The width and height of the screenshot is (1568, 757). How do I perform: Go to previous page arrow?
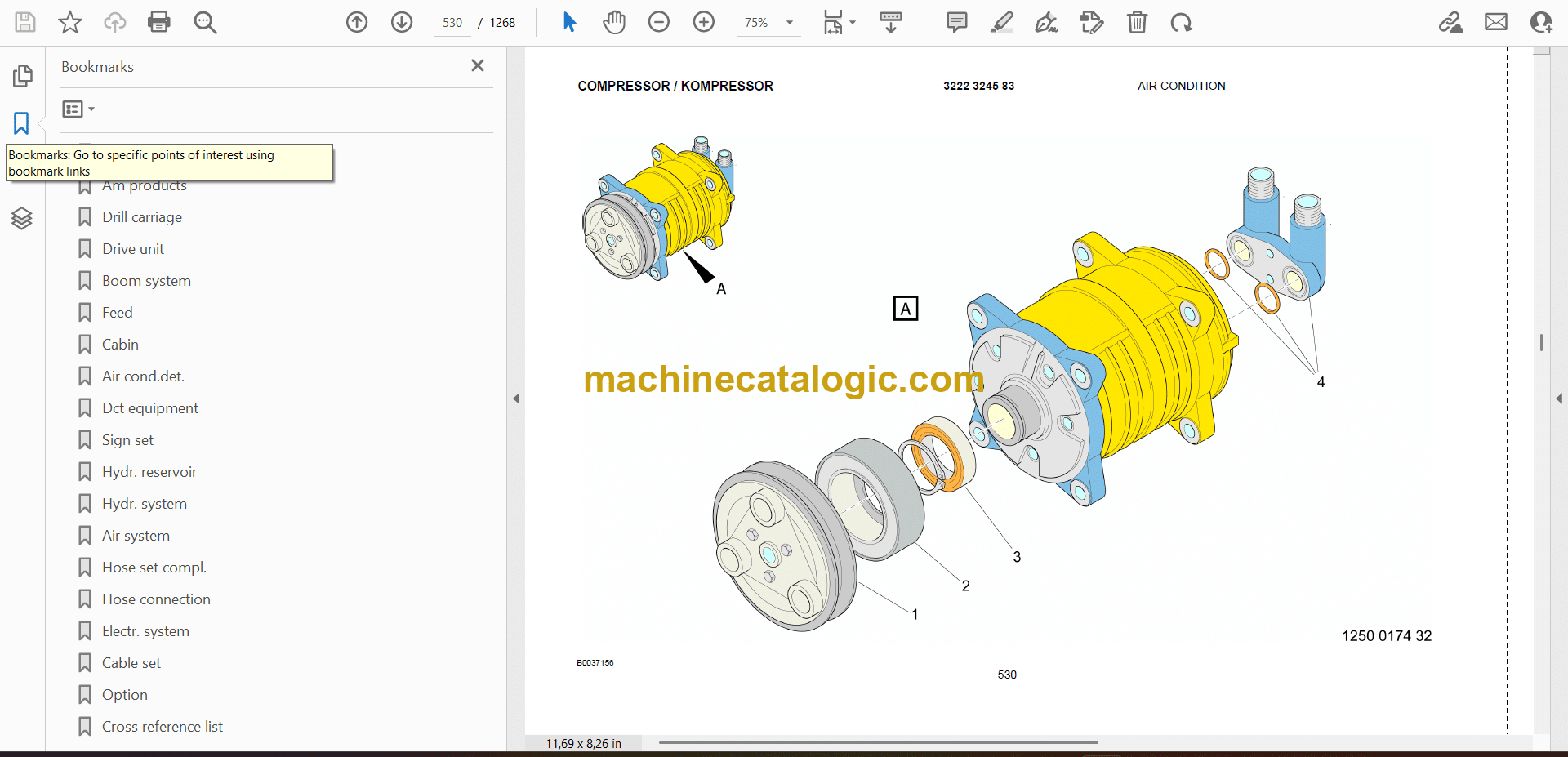pyautogui.click(x=357, y=22)
